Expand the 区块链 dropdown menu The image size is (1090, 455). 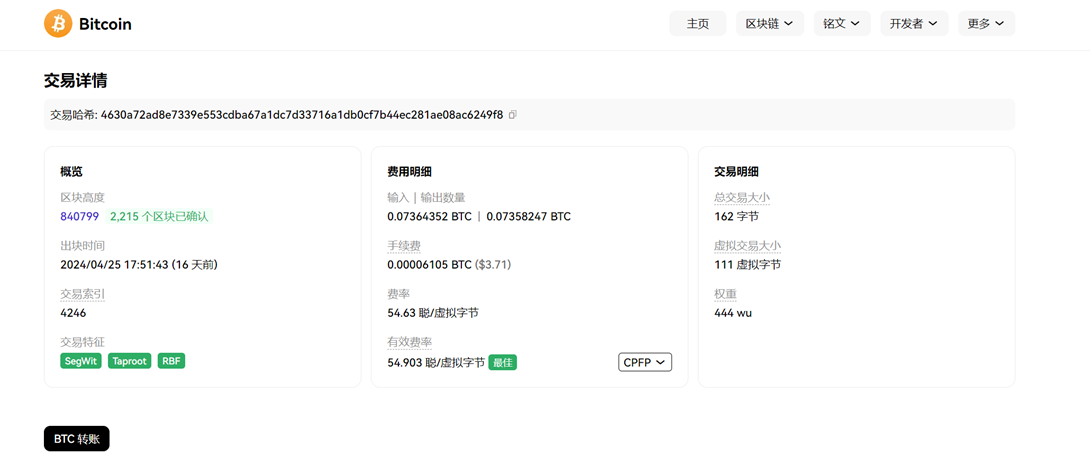click(770, 23)
